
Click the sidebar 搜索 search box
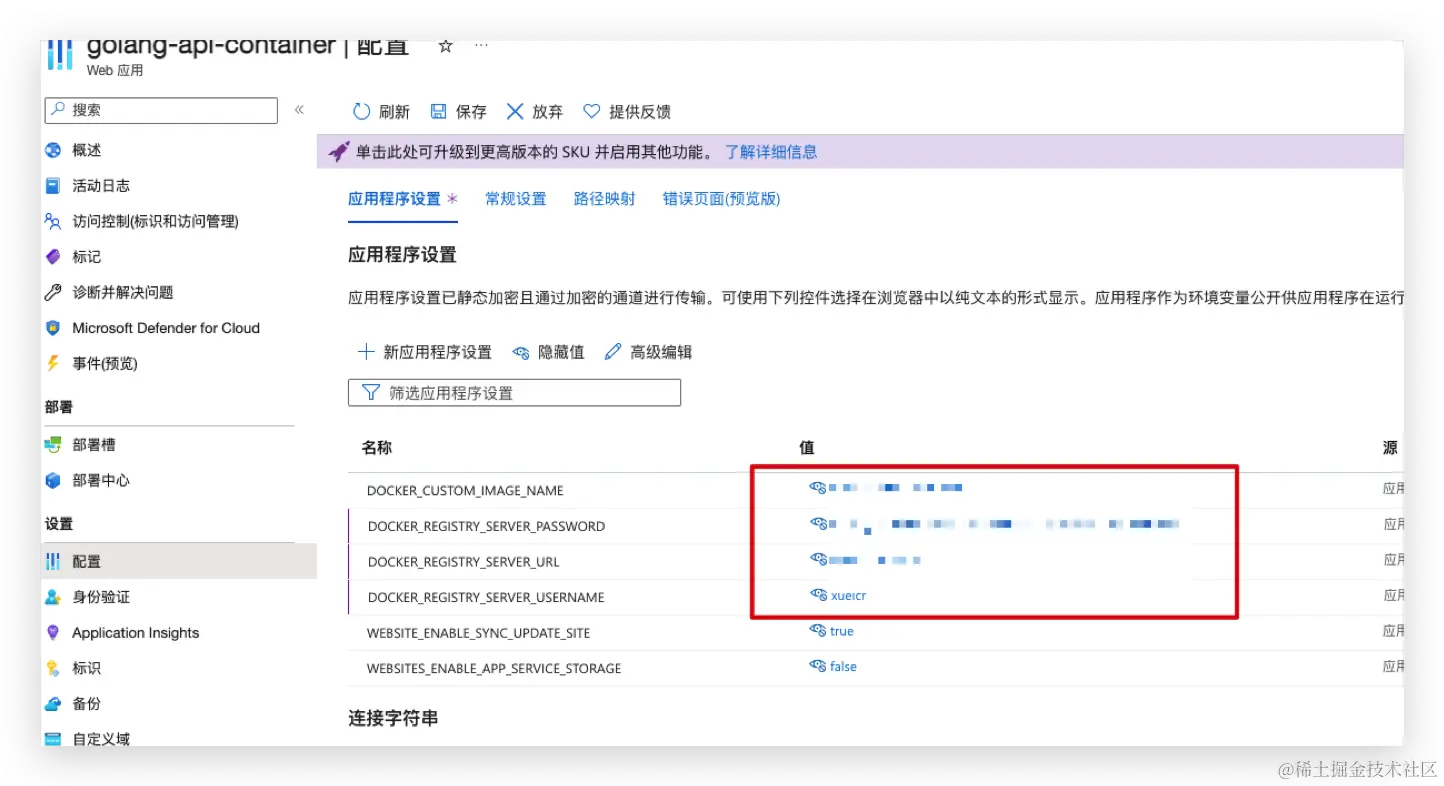161,110
